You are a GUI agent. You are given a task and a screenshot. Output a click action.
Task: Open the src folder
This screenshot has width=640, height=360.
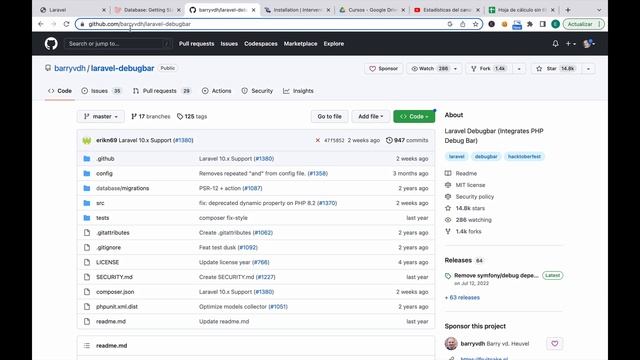point(100,203)
